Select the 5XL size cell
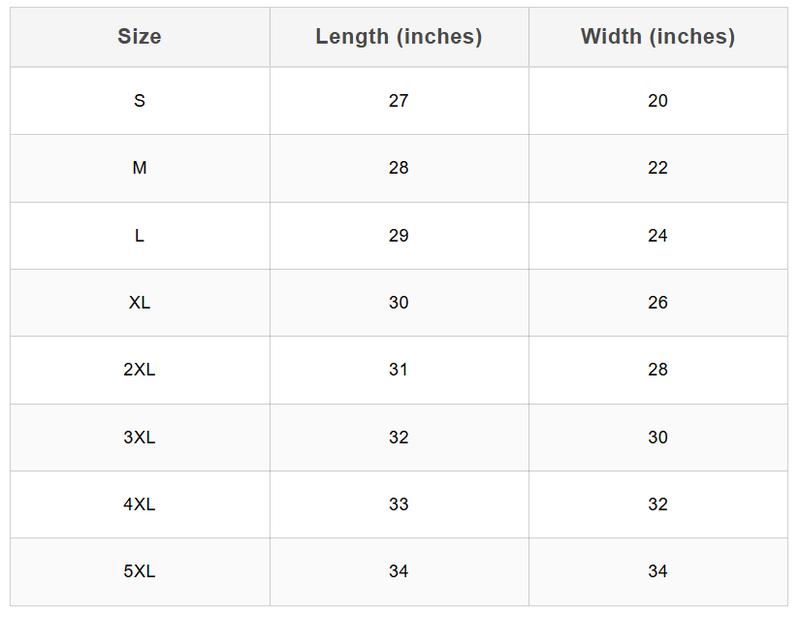The image size is (800, 617). [139, 572]
